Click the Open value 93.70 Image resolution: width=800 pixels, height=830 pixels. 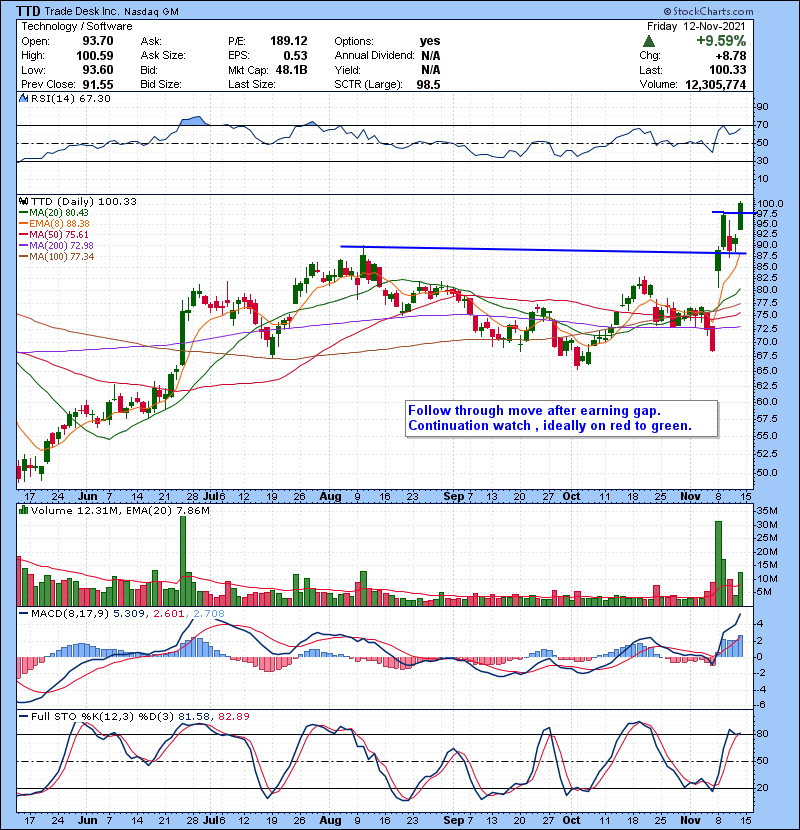98,41
